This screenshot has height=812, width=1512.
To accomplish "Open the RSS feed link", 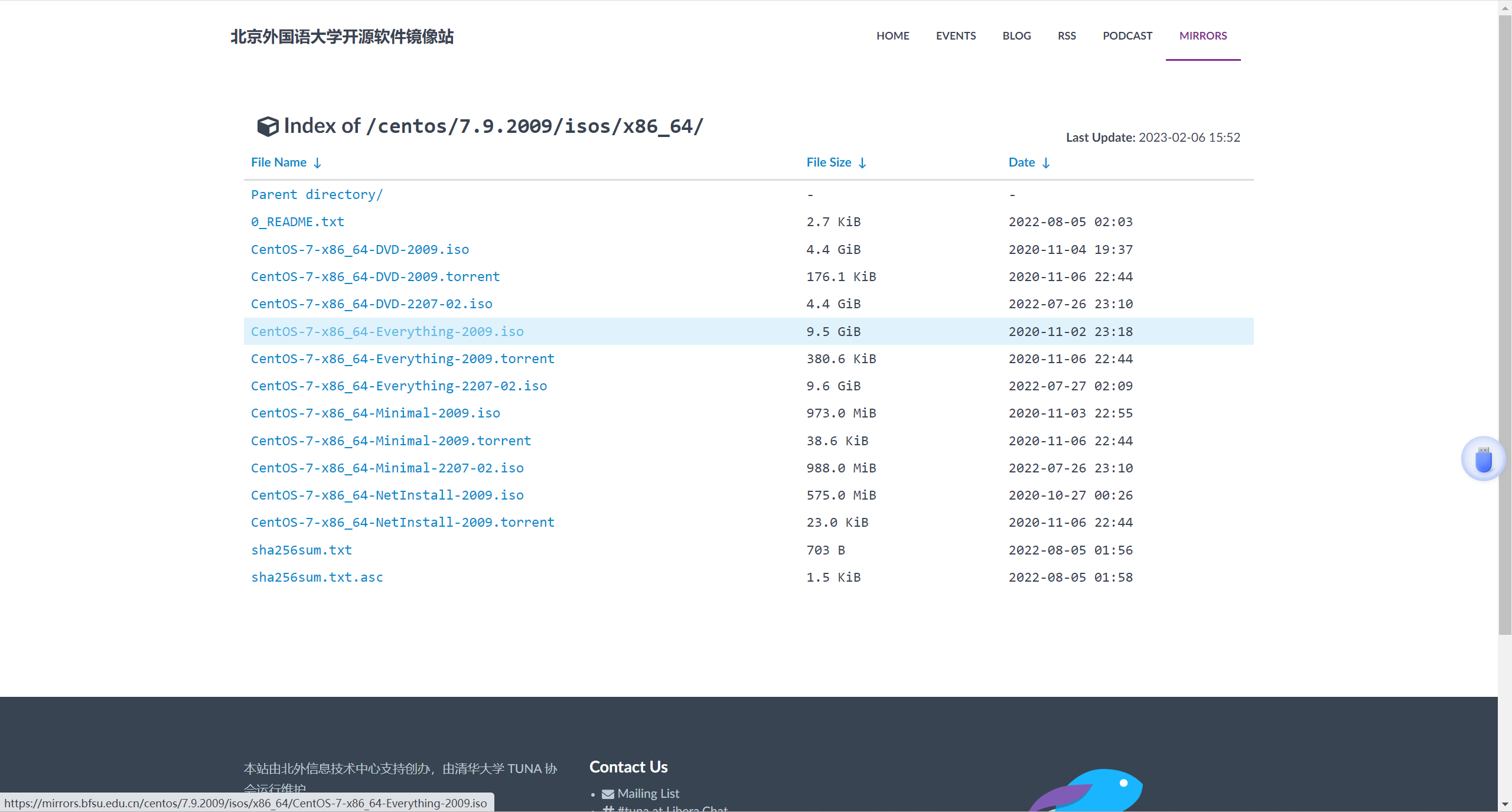I will (1067, 35).
